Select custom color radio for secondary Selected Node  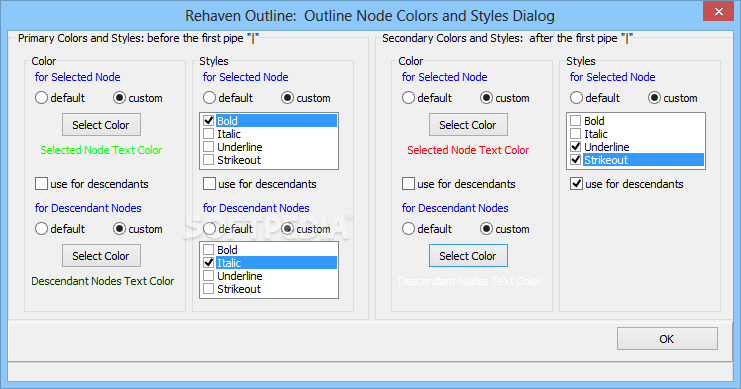pyautogui.click(x=486, y=98)
